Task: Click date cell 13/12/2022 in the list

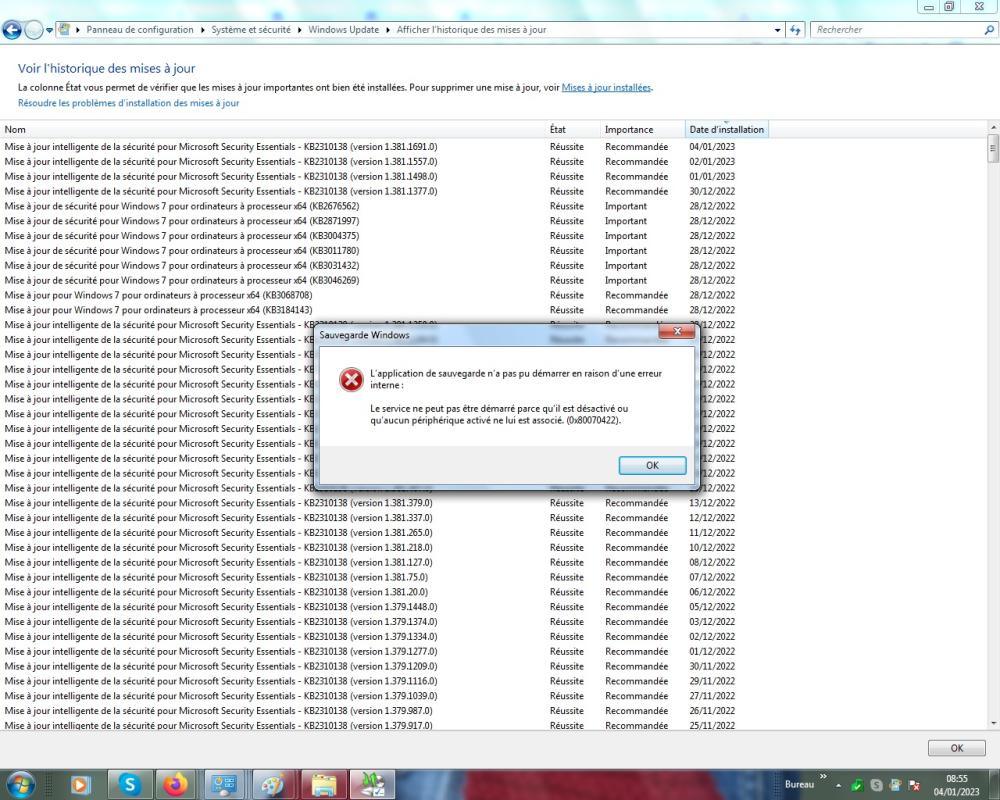Action: [x=712, y=503]
